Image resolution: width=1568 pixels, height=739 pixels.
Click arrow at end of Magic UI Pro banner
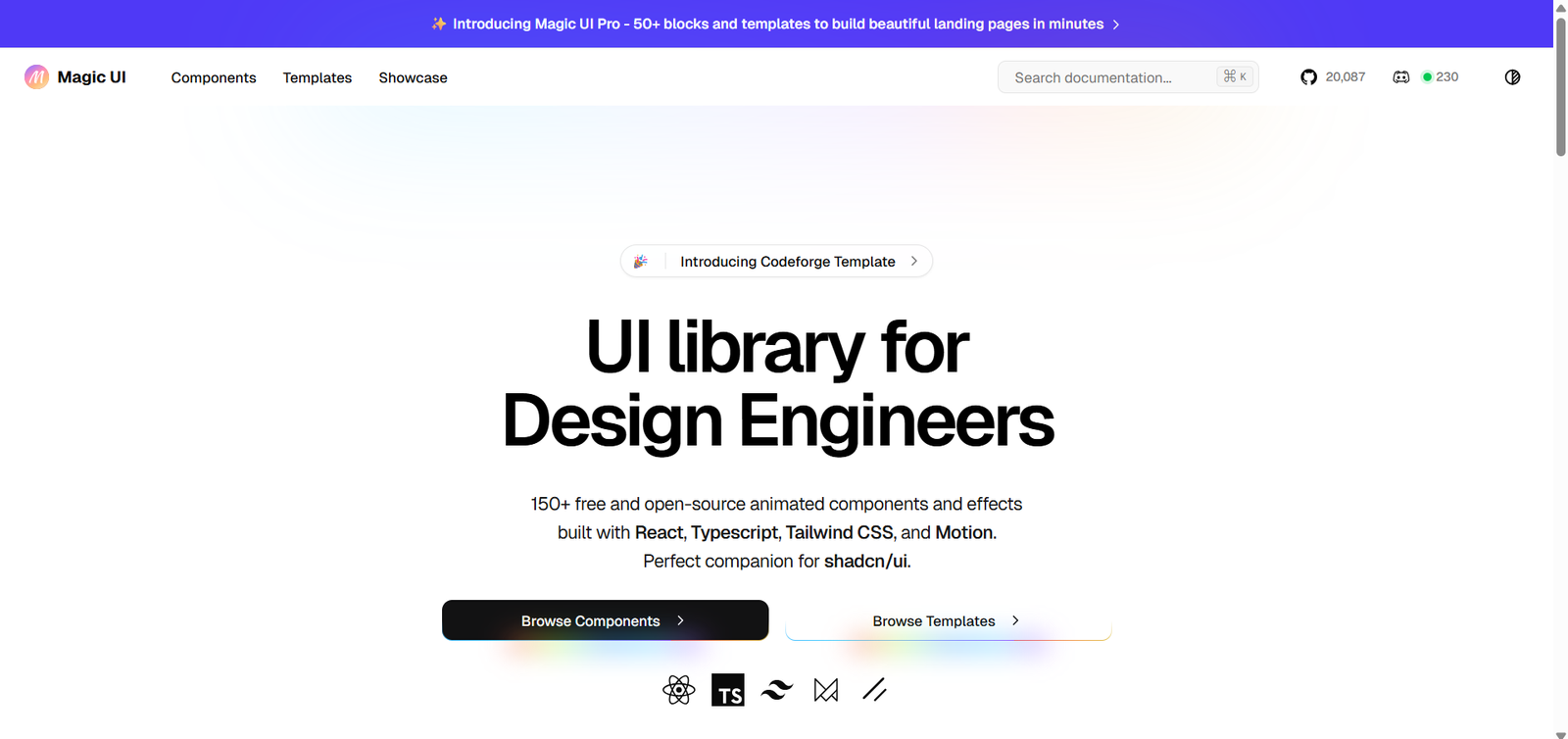click(x=1116, y=25)
